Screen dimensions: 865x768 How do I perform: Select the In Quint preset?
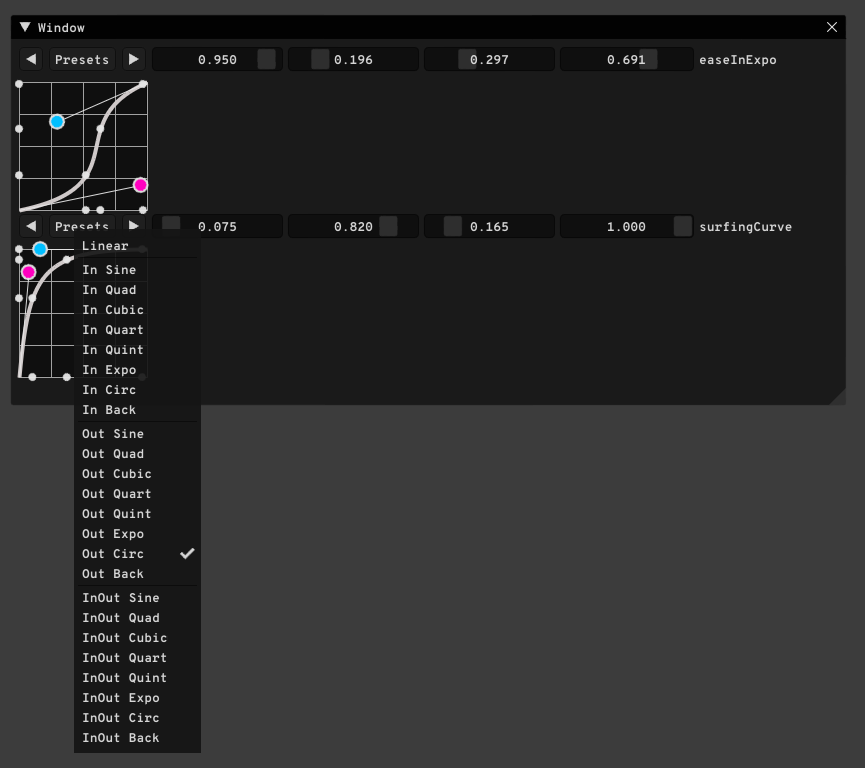pos(137,350)
